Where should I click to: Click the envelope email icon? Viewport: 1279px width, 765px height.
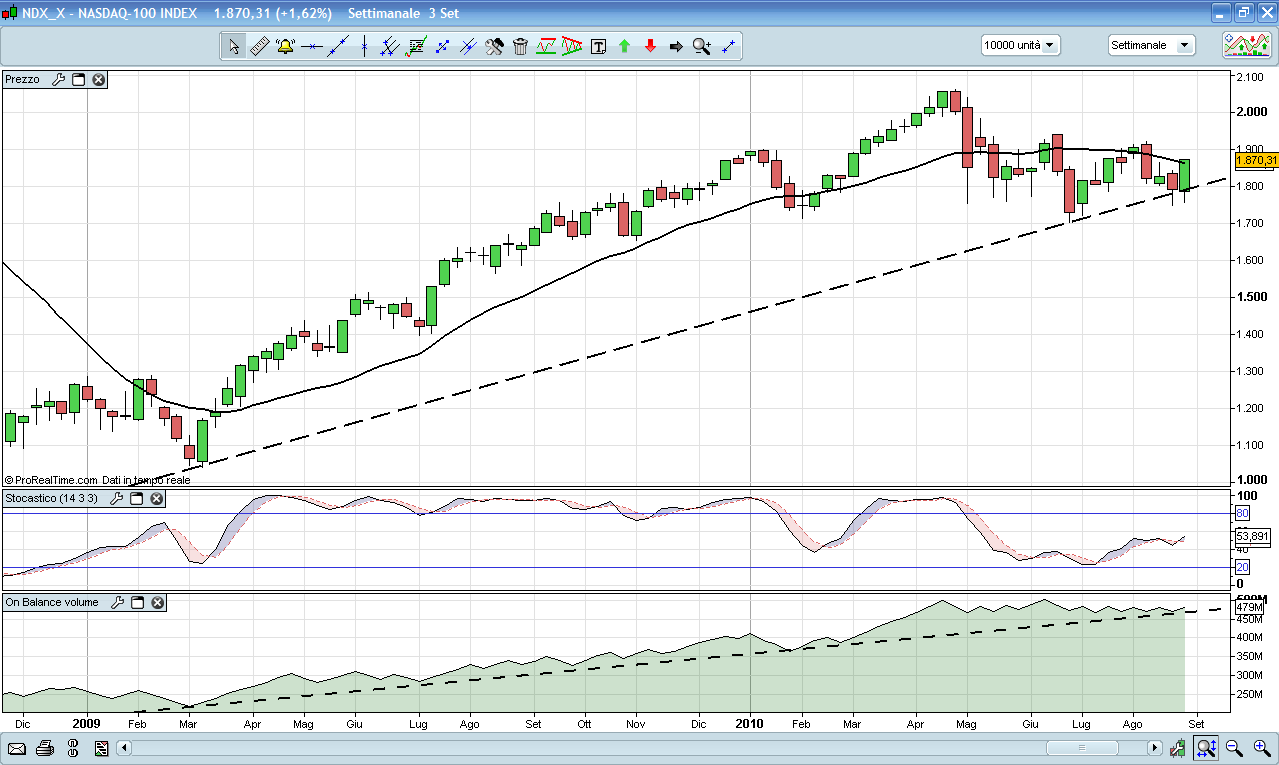pyautogui.click(x=17, y=748)
